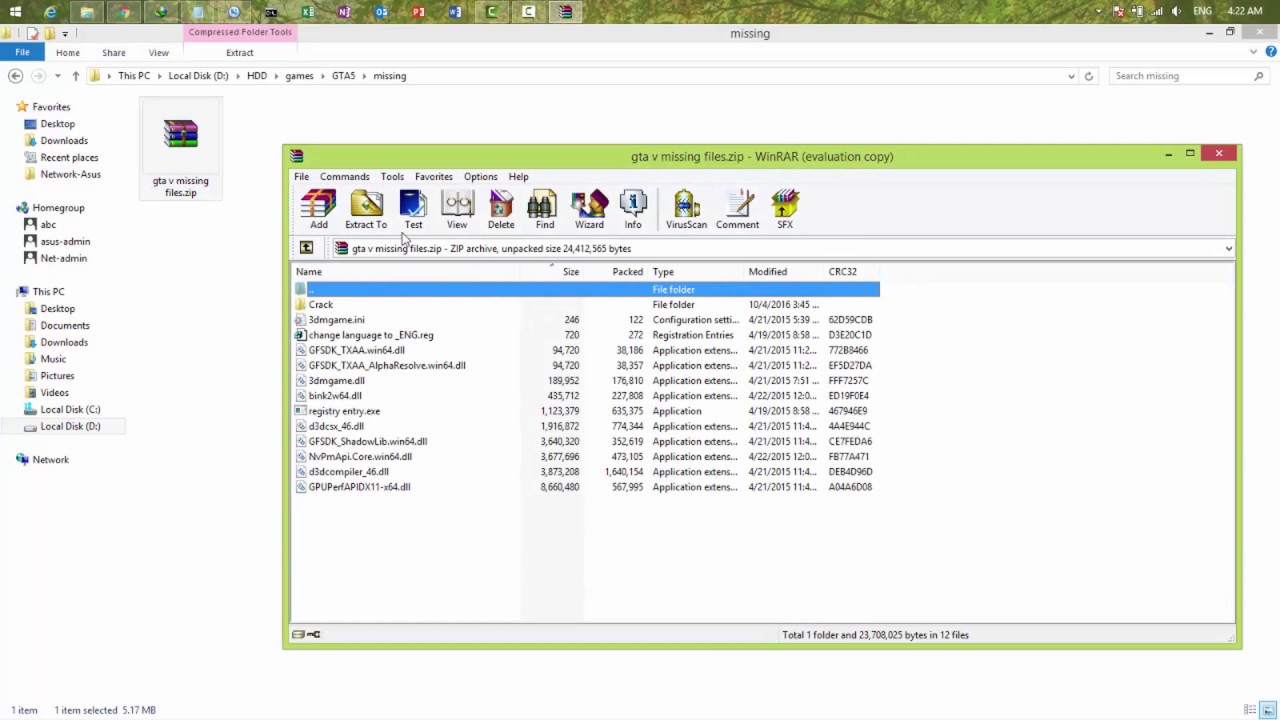
Task: Open WinRAR Options menu
Action: pos(480,177)
